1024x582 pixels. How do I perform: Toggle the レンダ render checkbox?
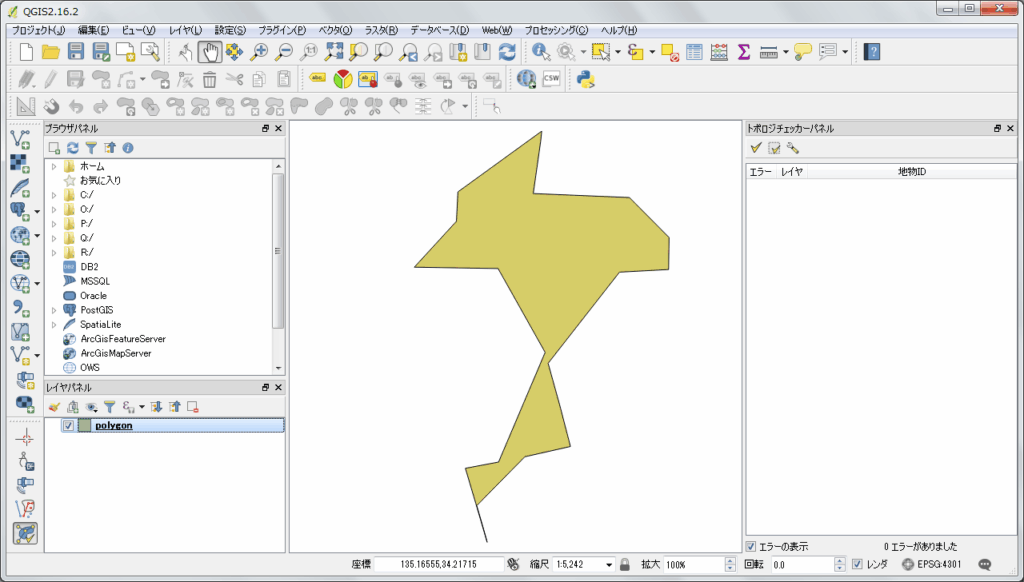(856, 564)
